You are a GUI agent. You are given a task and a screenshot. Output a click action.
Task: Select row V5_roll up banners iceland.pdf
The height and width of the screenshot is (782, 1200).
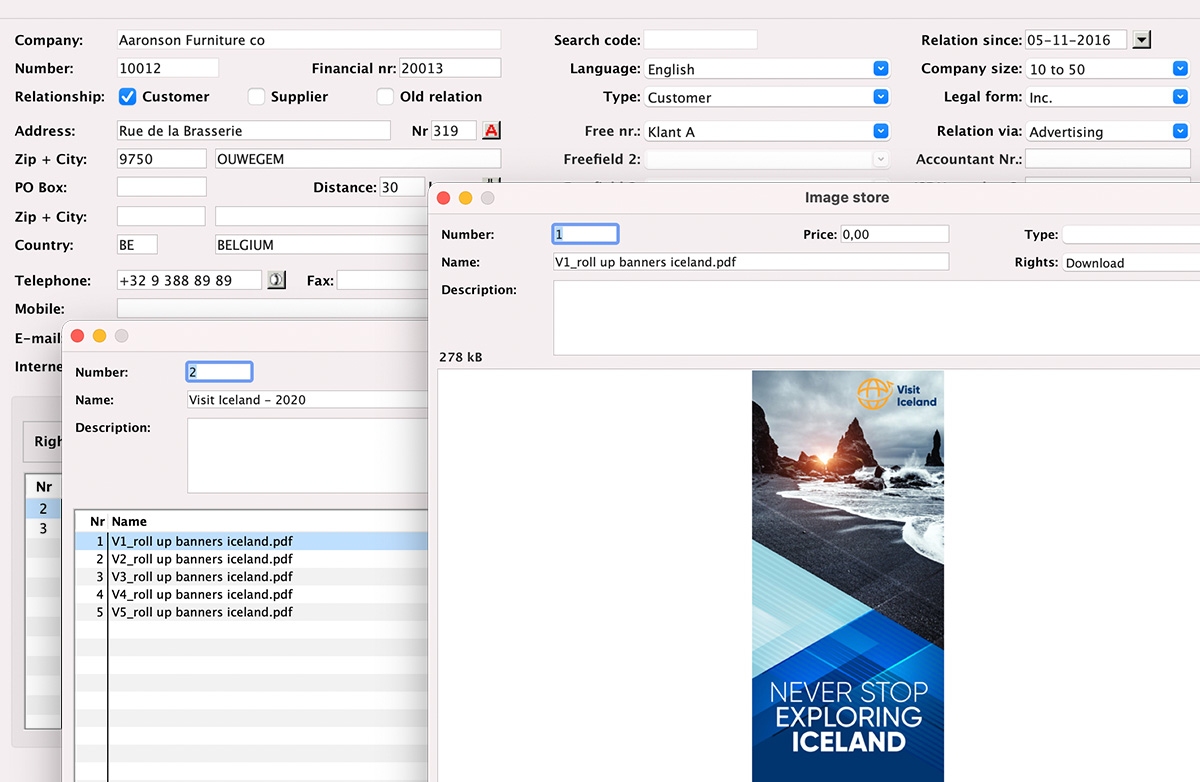coord(252,612)
